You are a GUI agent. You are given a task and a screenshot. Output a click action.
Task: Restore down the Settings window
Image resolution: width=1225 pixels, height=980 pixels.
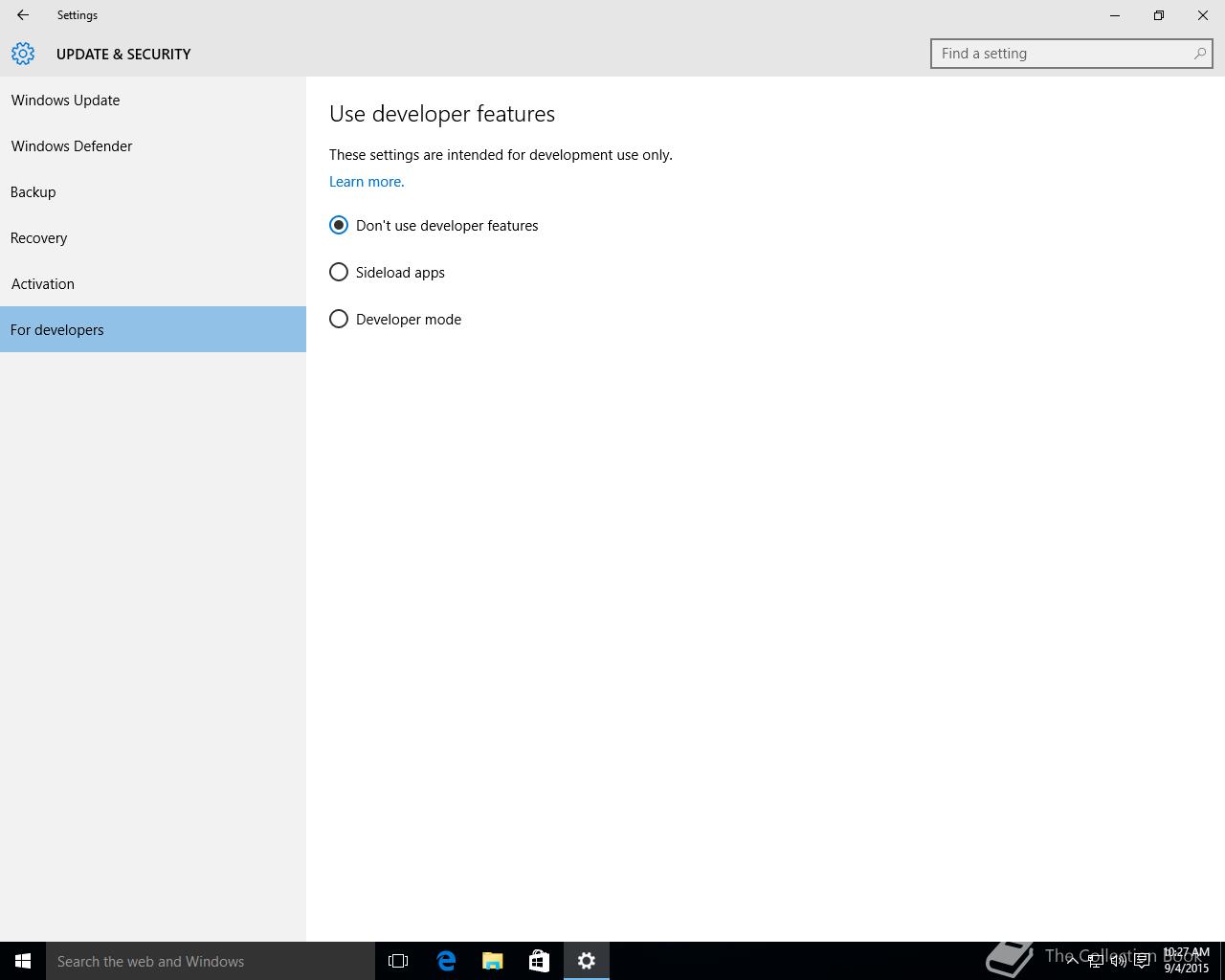point(1159,15)
